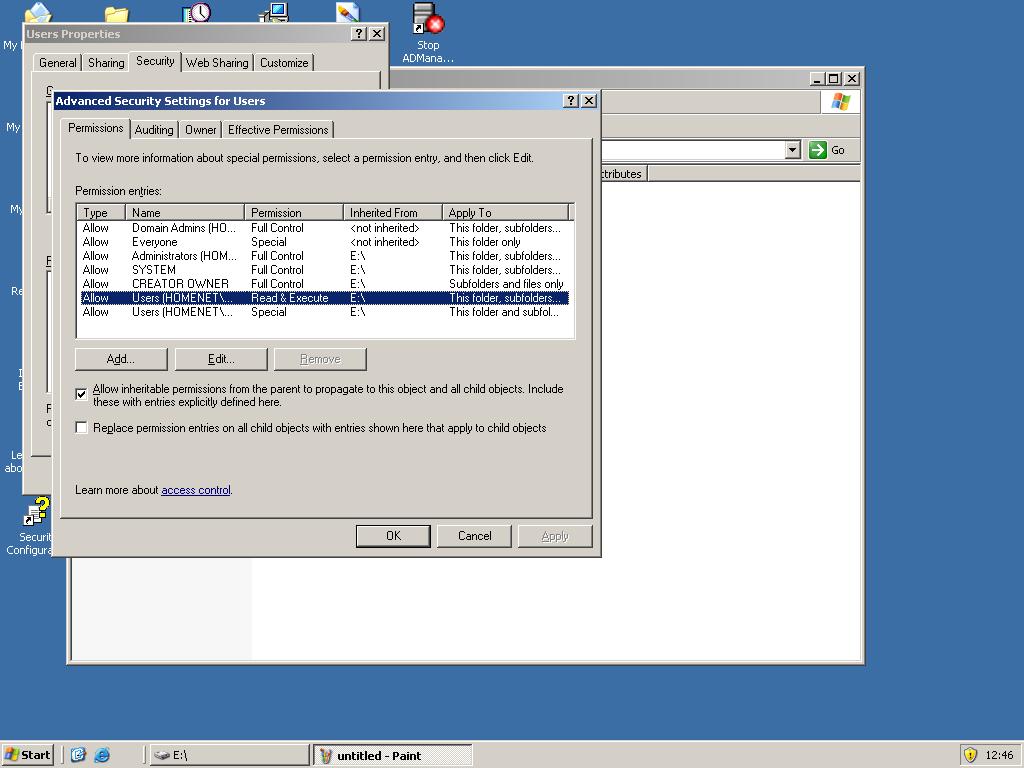Screen dimensions: 1024x768
Task: Switch to the Owner tab
Action: click(x=200, y=129)
